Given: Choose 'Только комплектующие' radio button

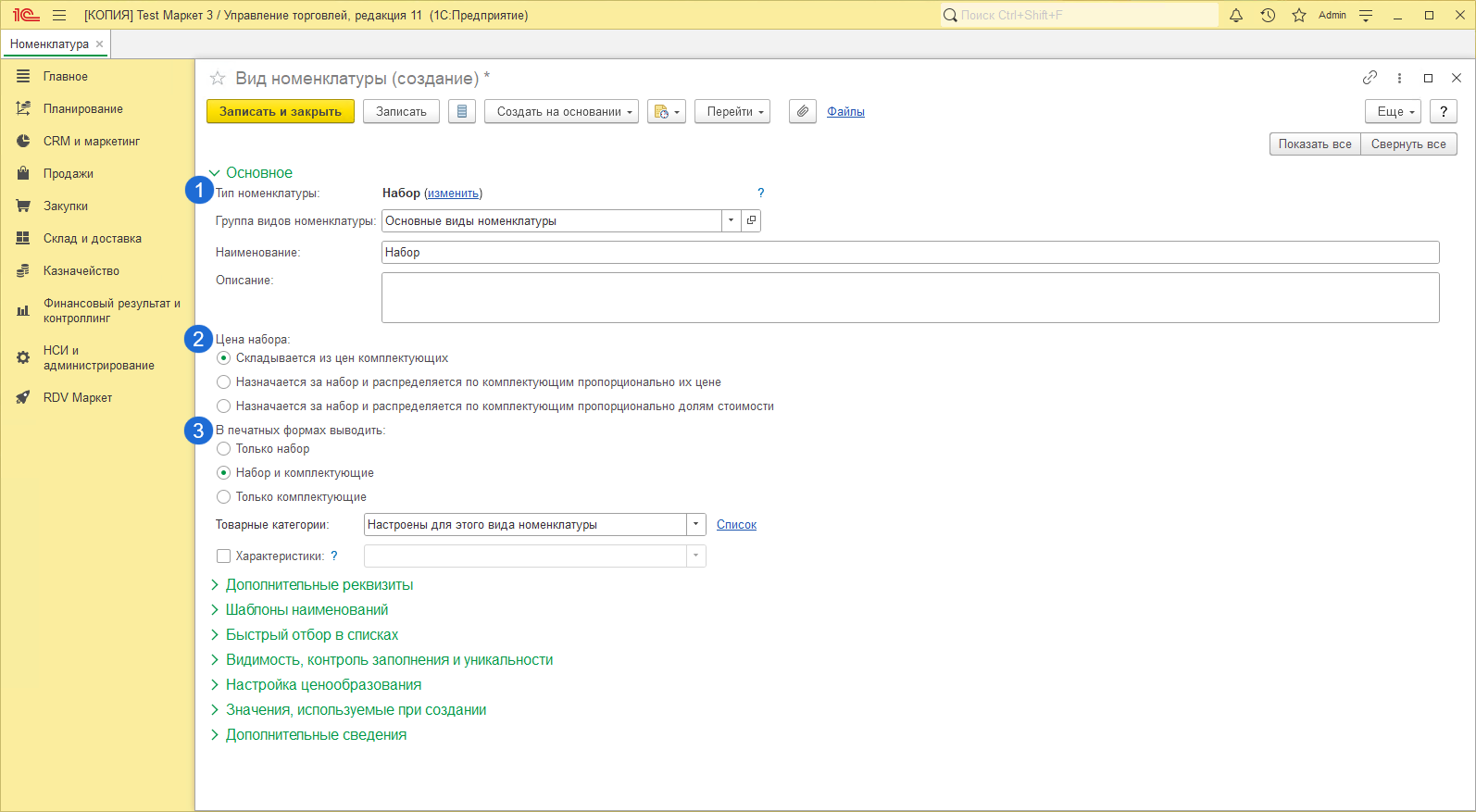Looking at the screenshot, I should click(224, 497).
